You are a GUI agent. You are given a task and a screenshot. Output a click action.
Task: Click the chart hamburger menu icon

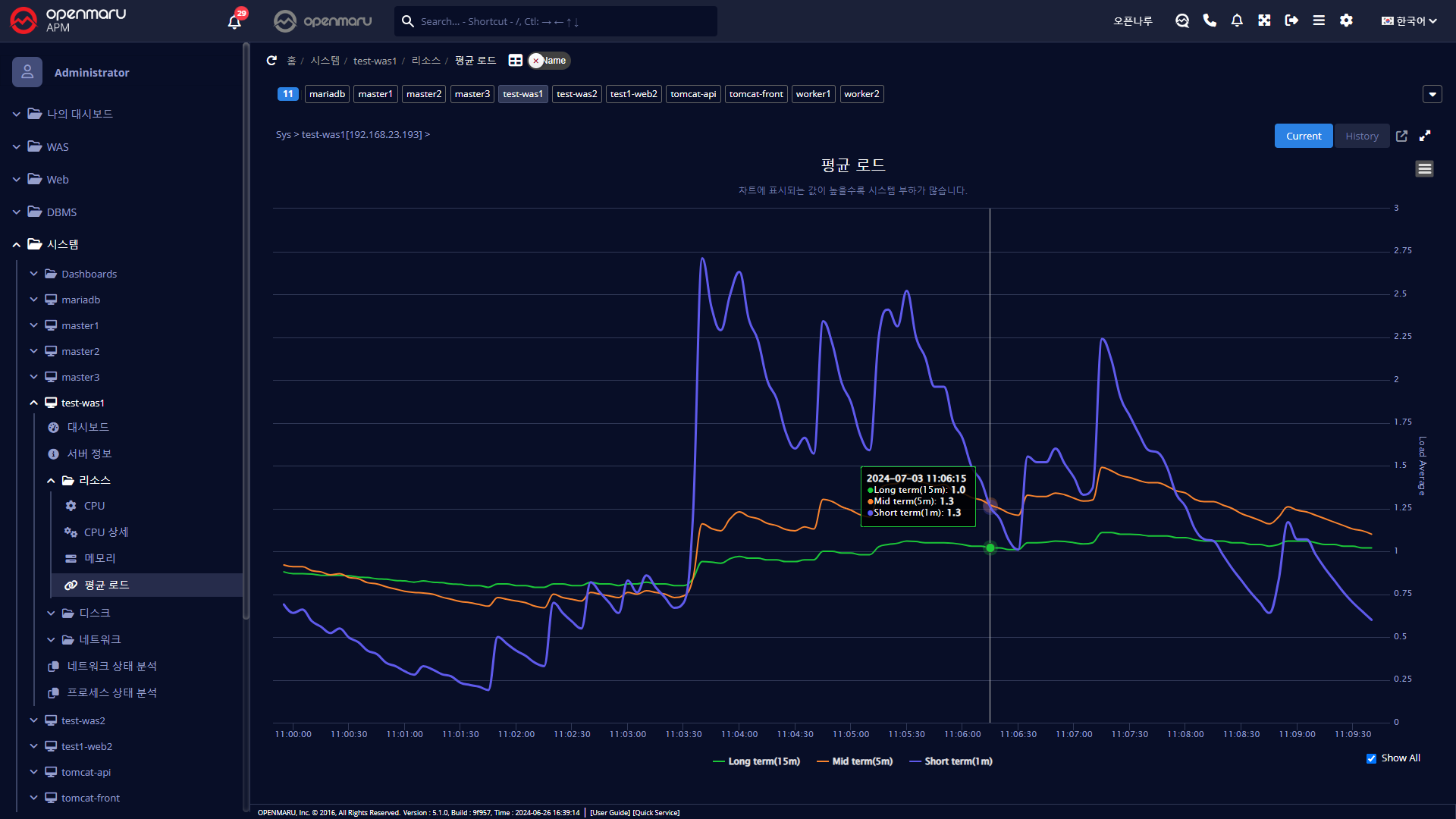pos(1424,168)
